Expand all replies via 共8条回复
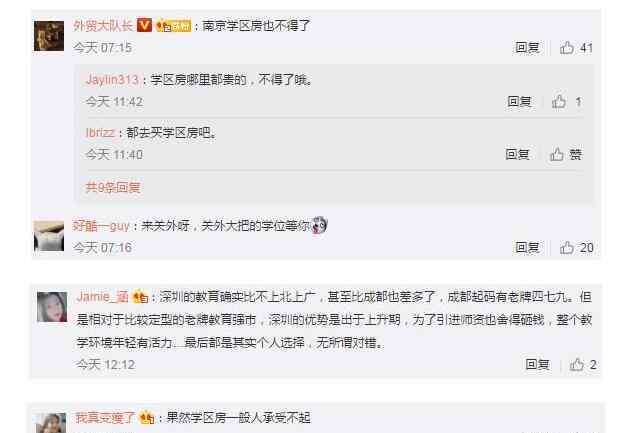The height and width of the screenshot is (433, 627). click(113, 187)
